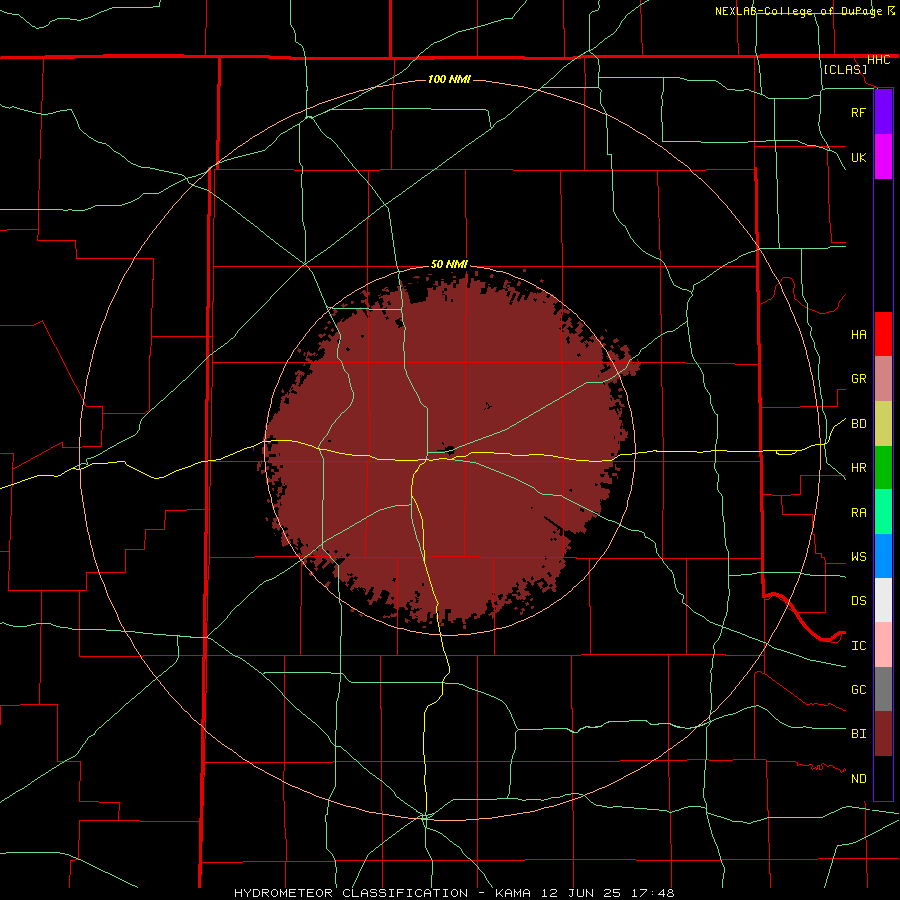
Task: Click the "IC" legend label
Action: pos(858,646)
